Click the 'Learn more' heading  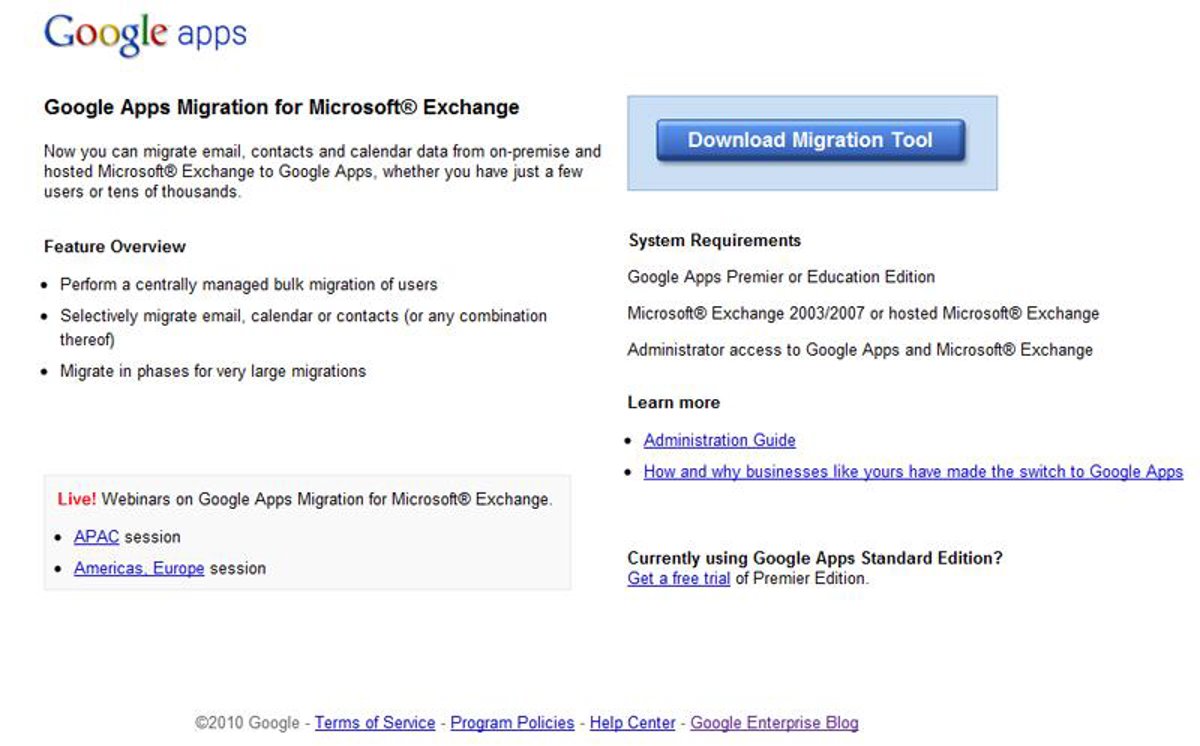673,402
